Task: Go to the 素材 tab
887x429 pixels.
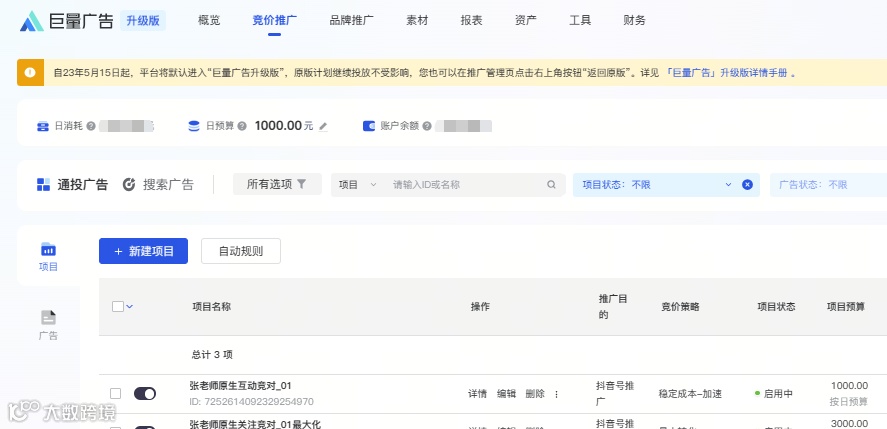Action: [x=417, y=21]
